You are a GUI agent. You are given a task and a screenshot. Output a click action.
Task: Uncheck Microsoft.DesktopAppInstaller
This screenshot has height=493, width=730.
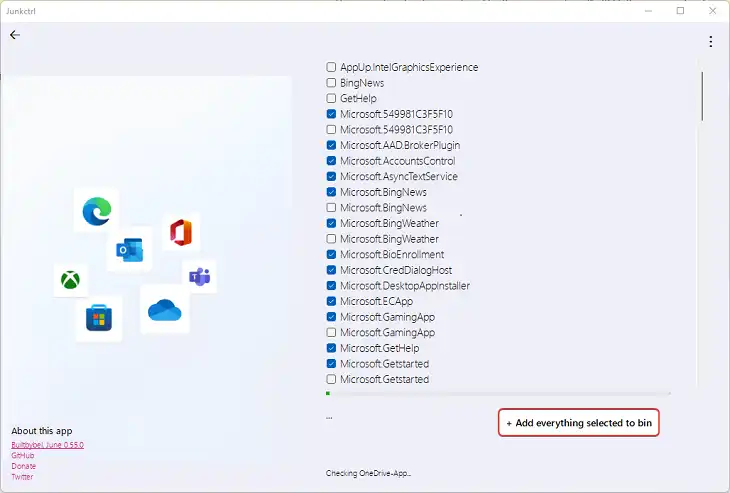pos(331,285)
